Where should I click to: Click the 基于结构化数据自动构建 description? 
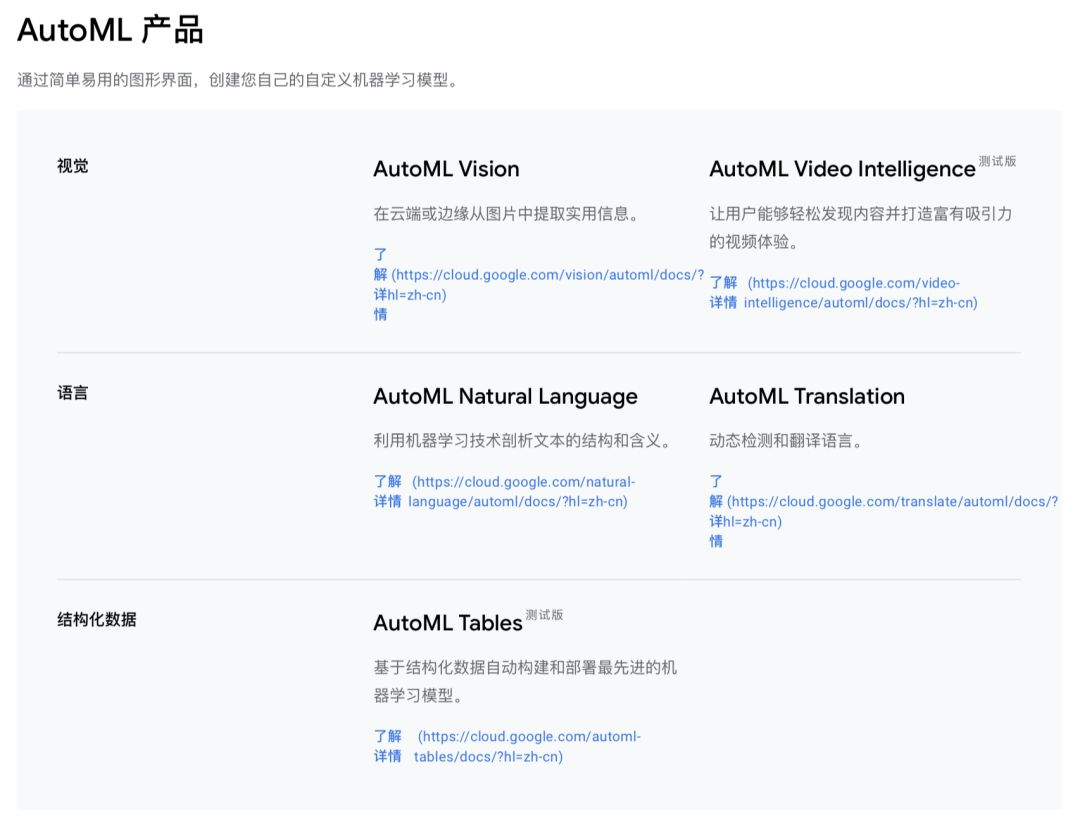click(526, 681)
